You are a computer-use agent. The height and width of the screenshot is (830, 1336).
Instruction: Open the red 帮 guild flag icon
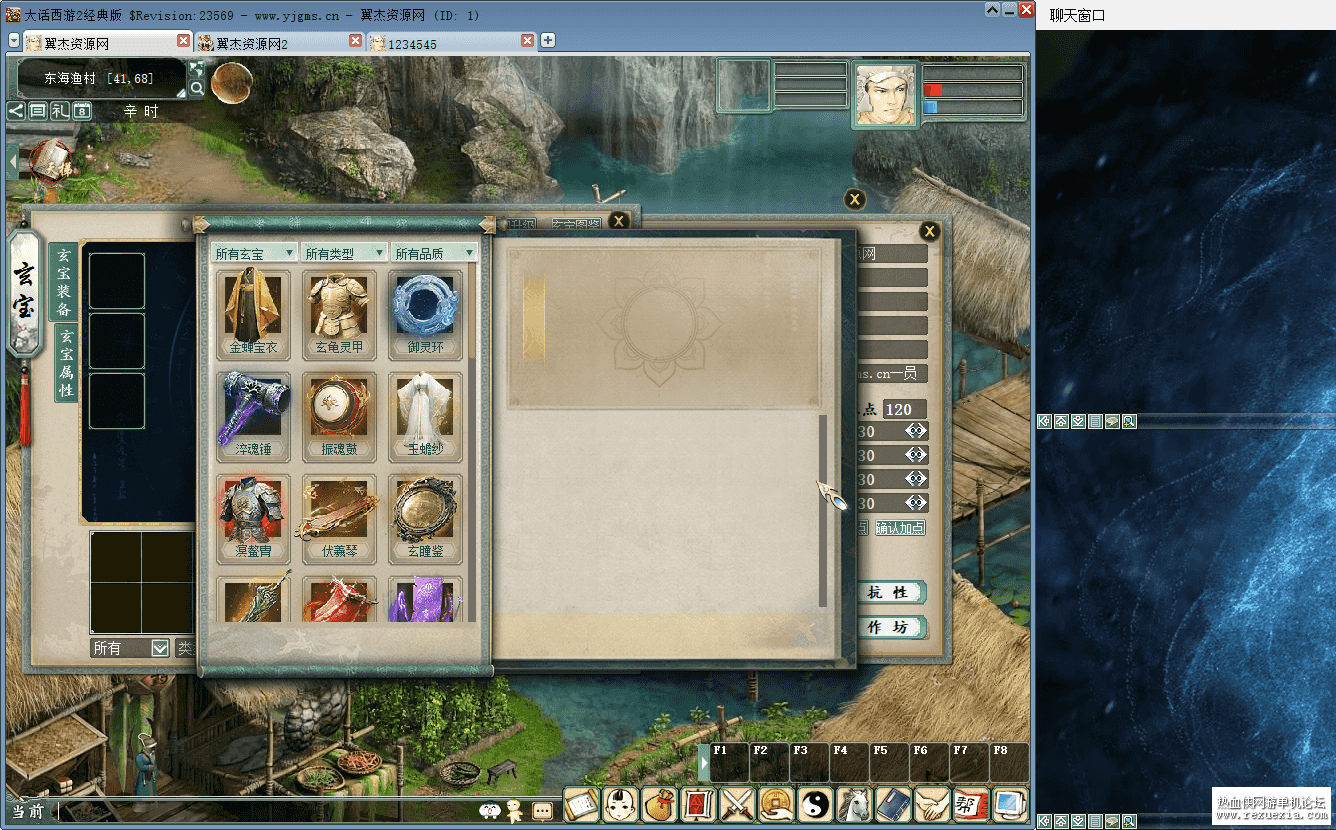[971, 804]
